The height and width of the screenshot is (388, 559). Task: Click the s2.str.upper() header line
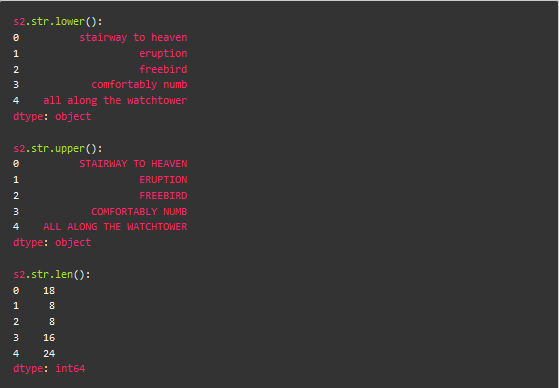click(x=58, y=148)
